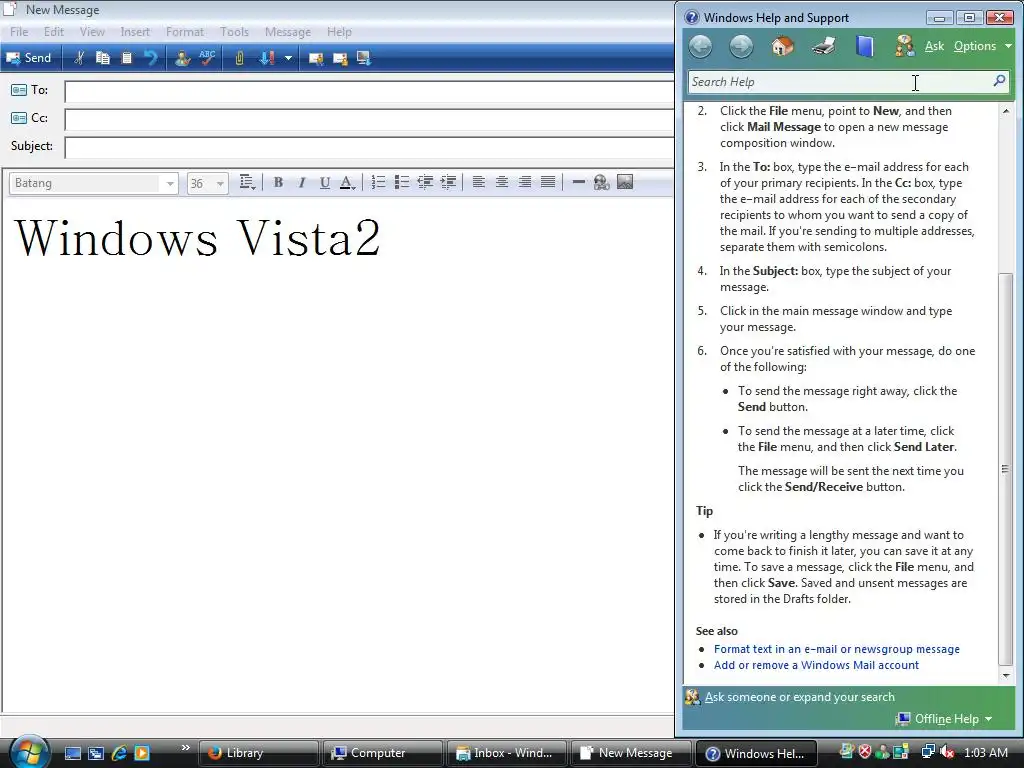Viewport: 1024px width, 768px height.
Task: Attach a file with the paperclip icon
Action: click(240, 58)
